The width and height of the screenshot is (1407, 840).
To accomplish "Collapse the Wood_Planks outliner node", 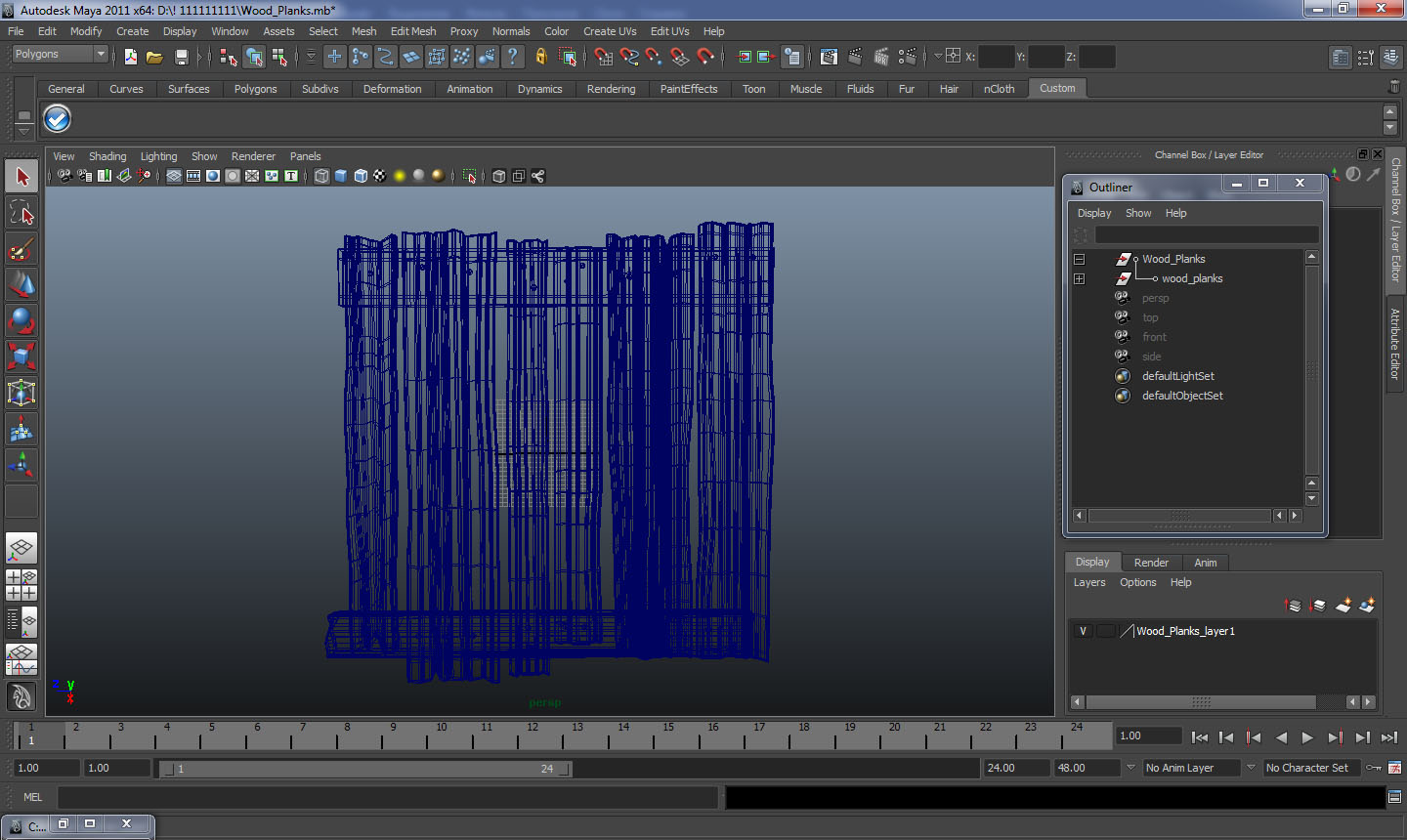I will 1079,259.
